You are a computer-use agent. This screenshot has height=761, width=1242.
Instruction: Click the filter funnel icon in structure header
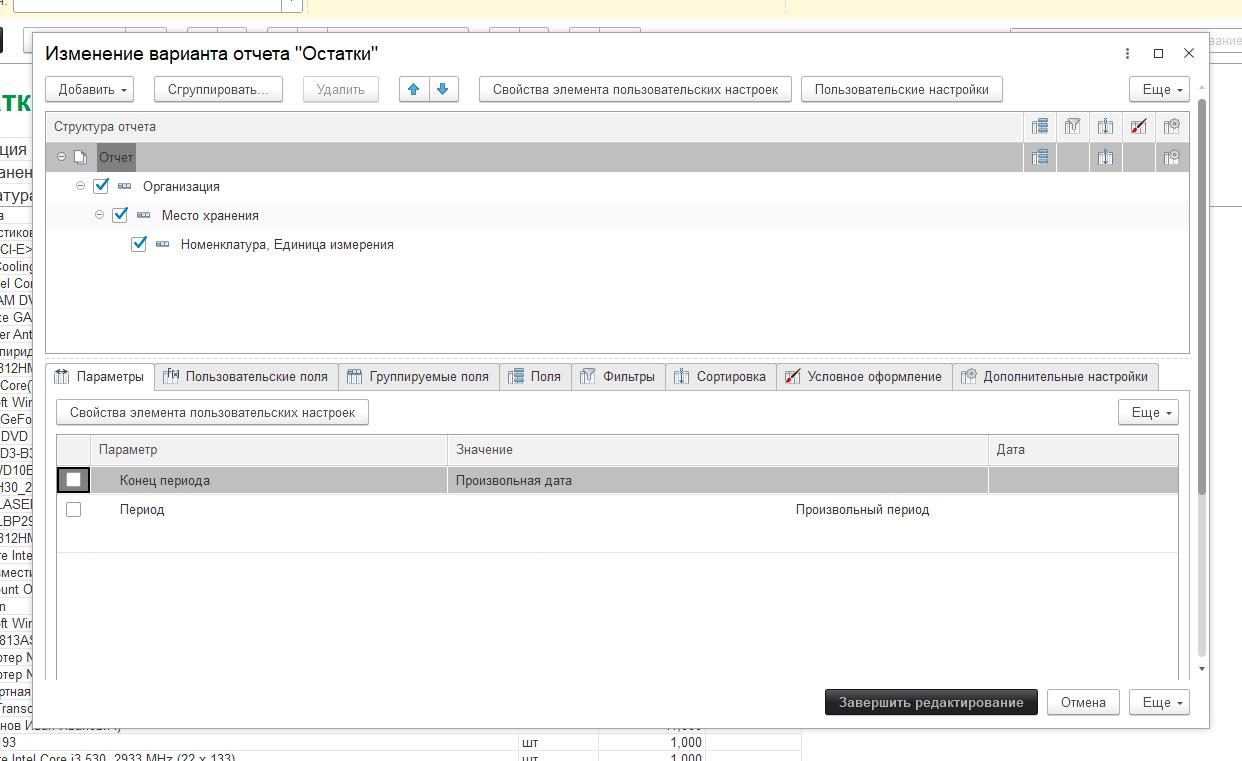tap(1072, 127)
